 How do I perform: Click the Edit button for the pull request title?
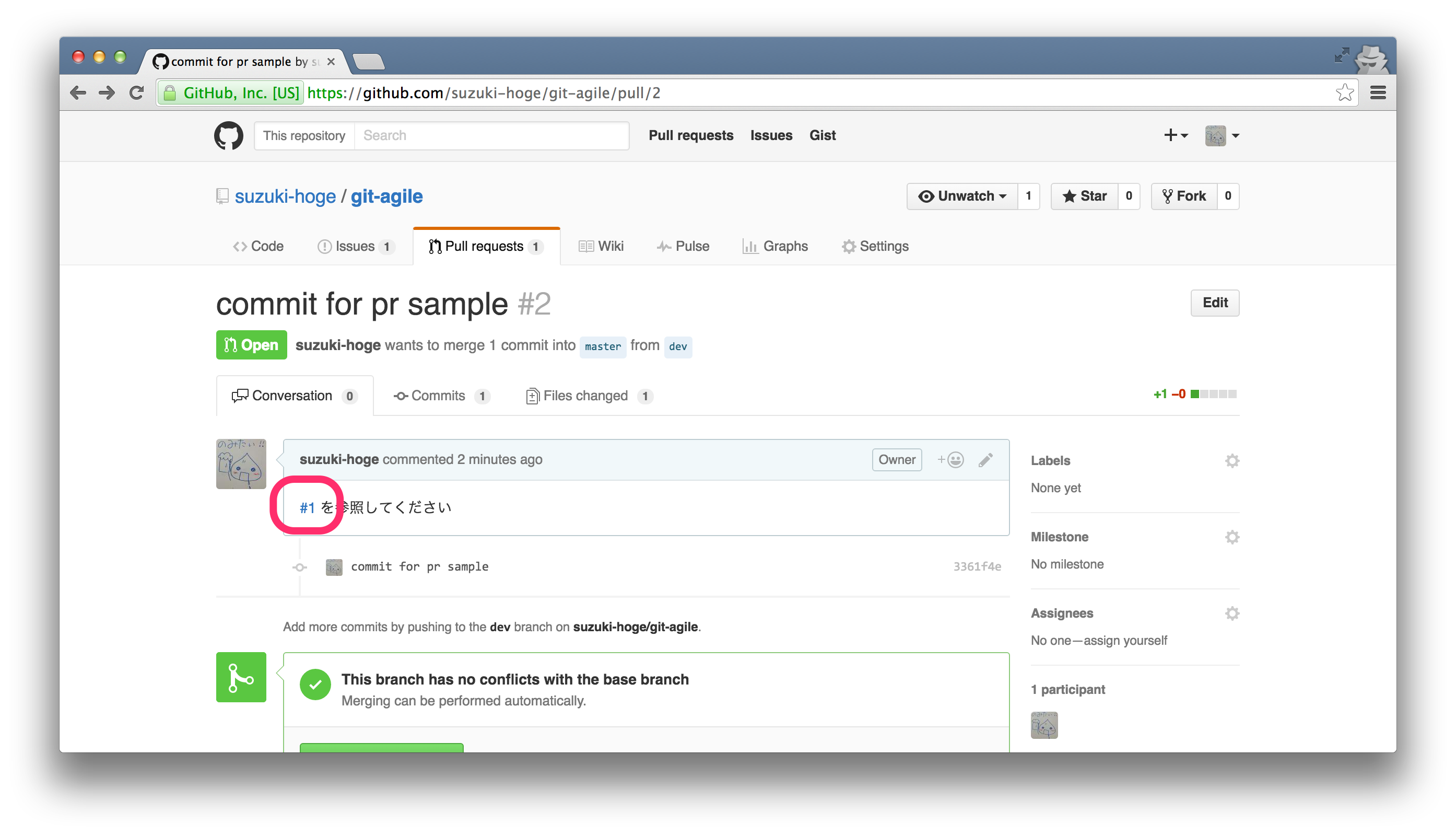click(1215, 303)
